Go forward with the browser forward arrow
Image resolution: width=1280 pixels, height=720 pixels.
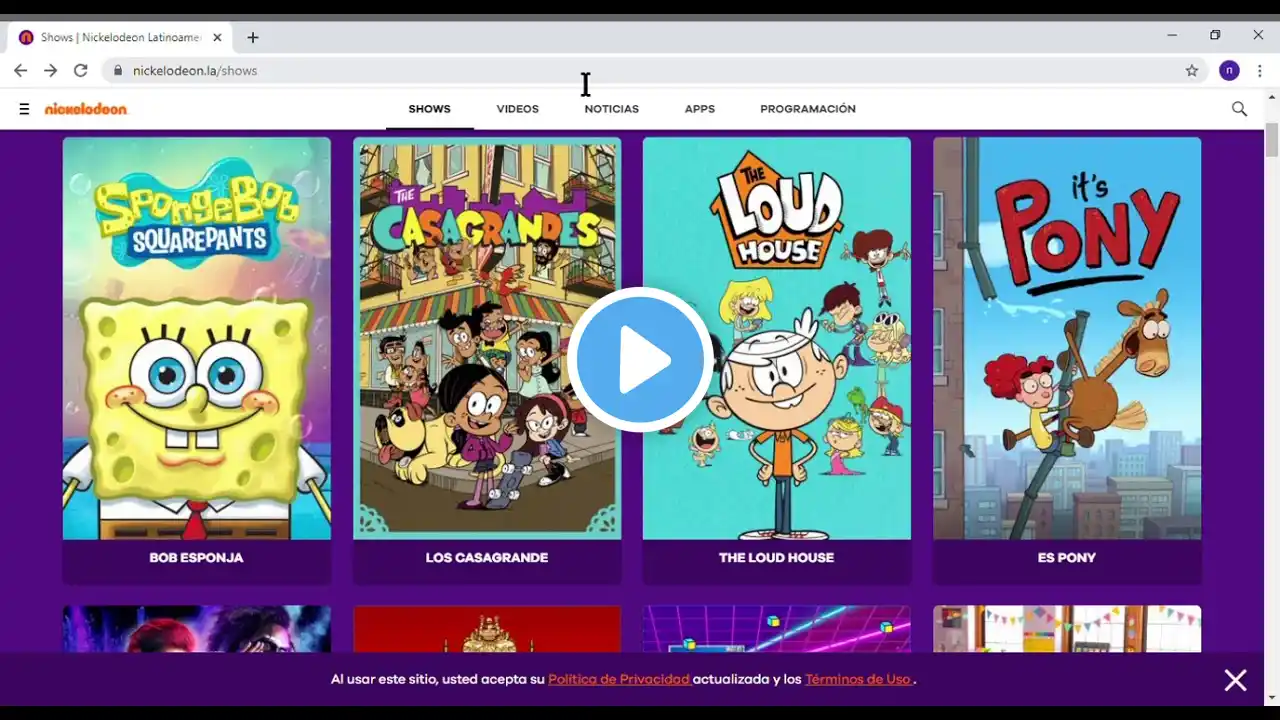[50, 71]
